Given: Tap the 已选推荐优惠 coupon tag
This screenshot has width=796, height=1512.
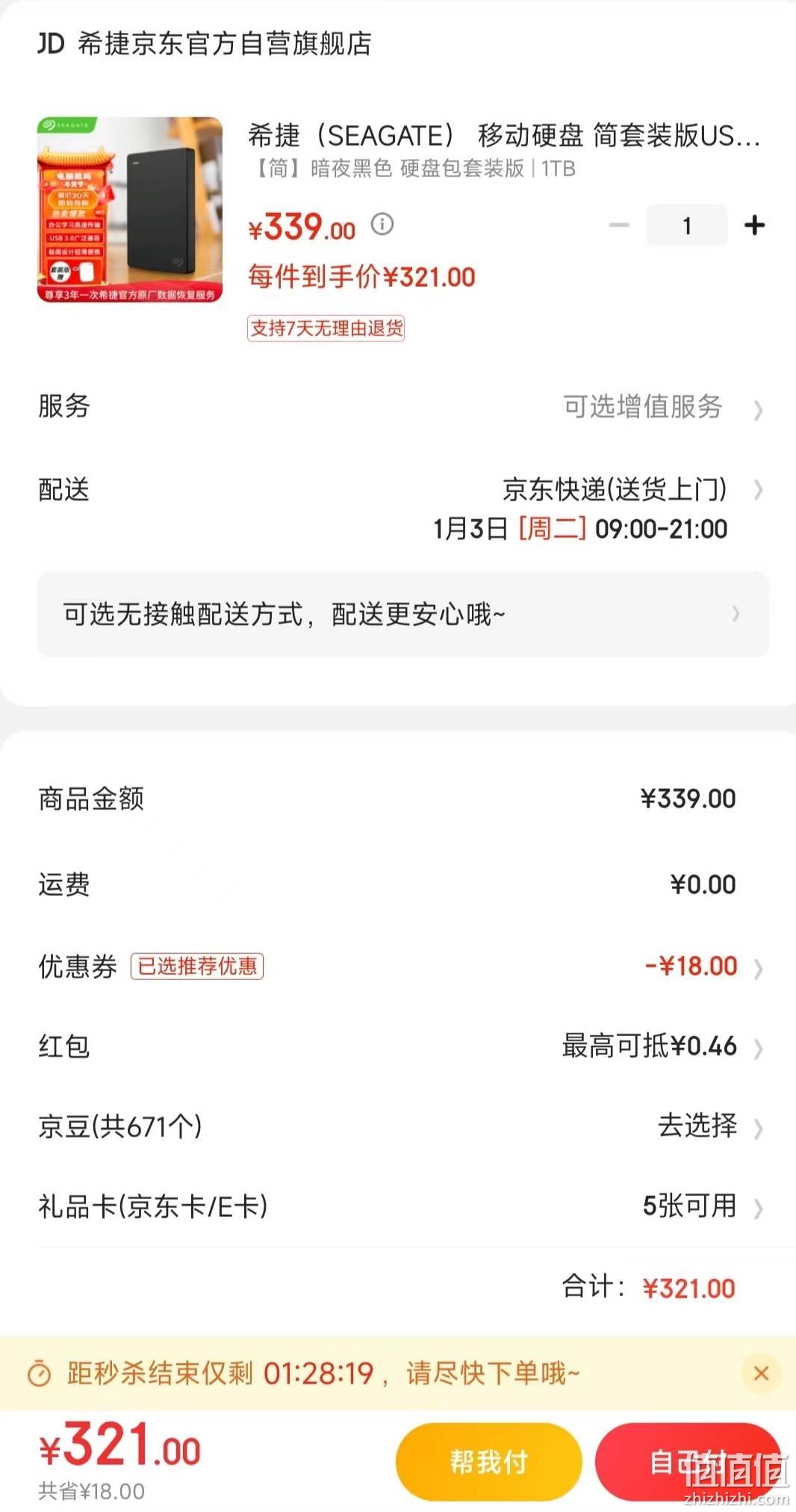Looking at the screenshot, I should click(197, 966).
